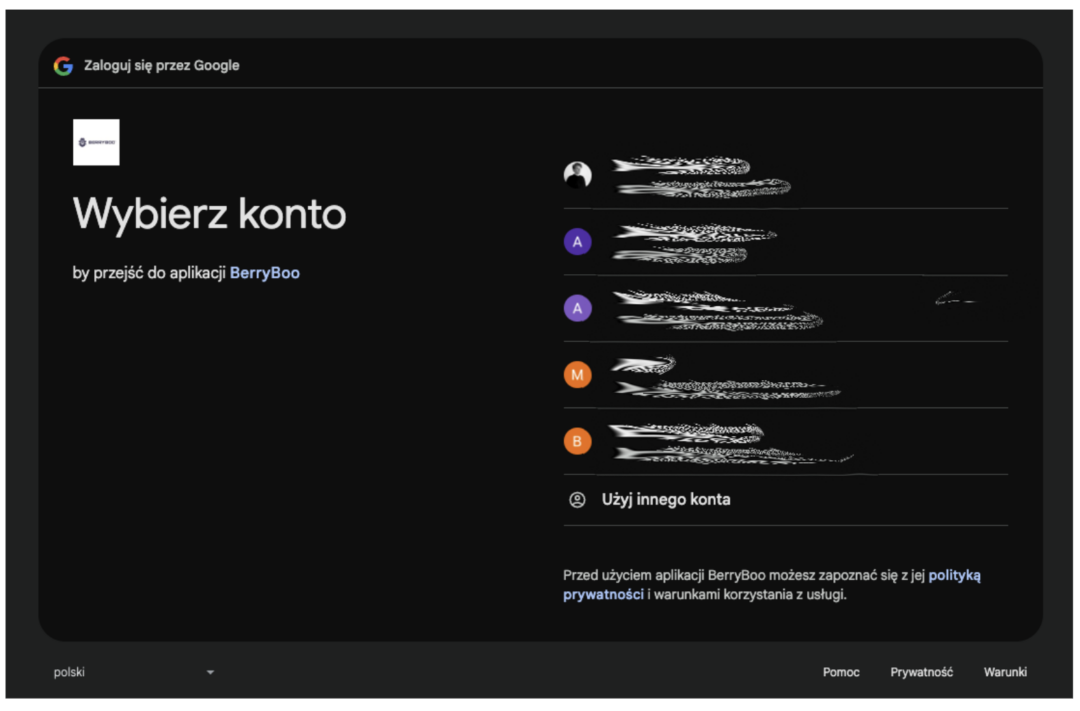Open Prywatność in the footer

click(x=921, y=672)
